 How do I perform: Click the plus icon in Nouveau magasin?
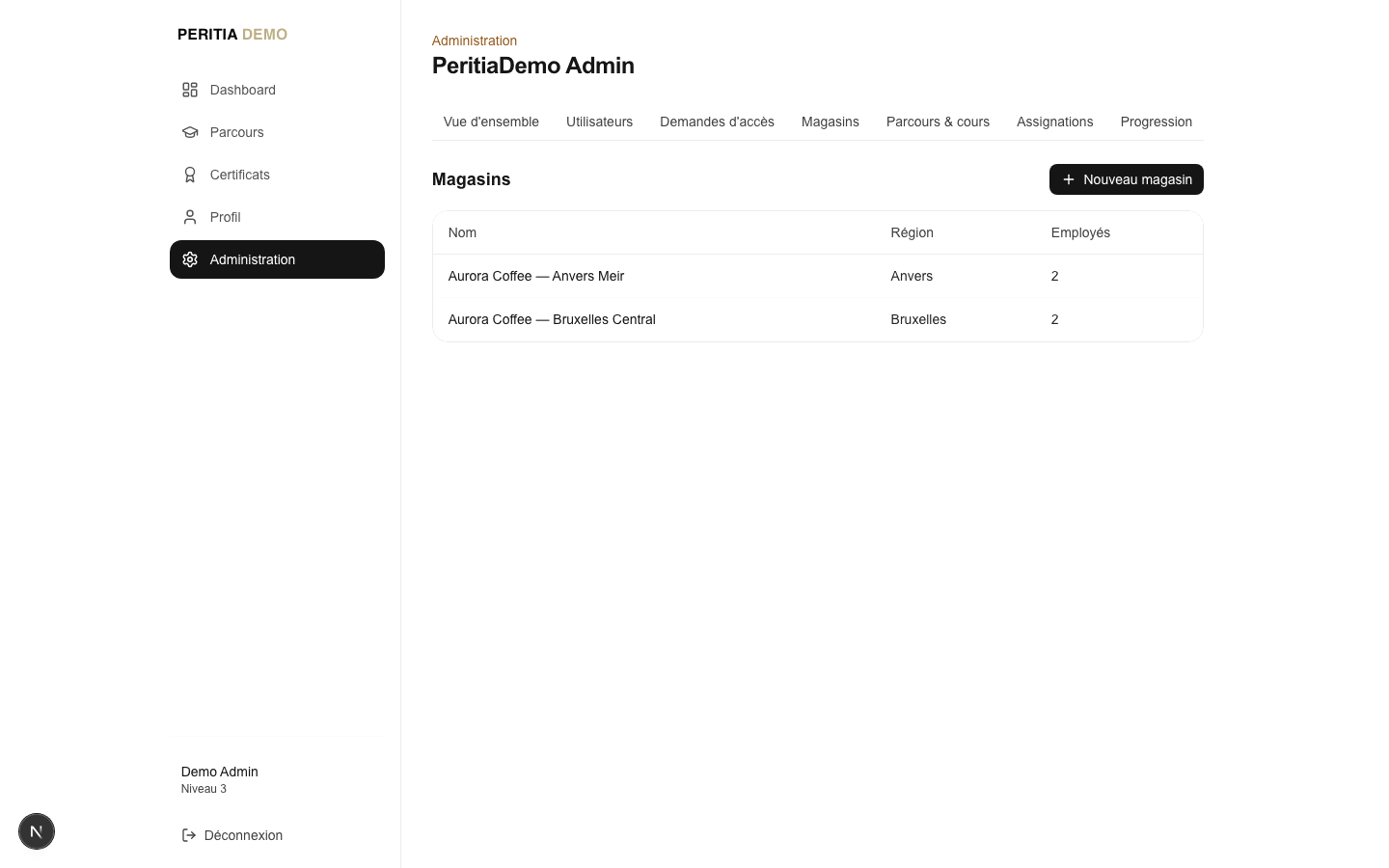[x=1069, y=179]
